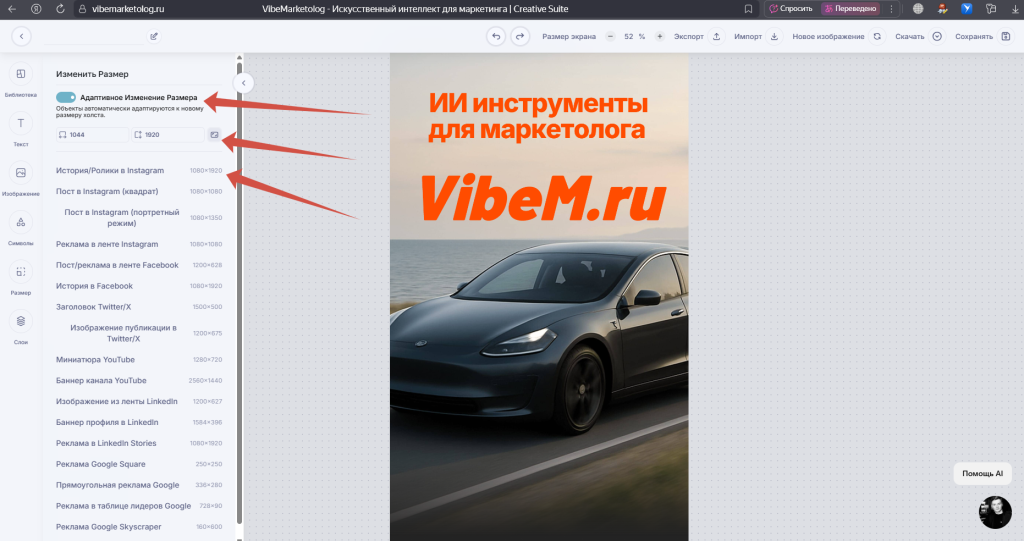Open the Скачать dropdown arrow
Viewport: 1024px width, 541px height.
(x=937, y=36)
